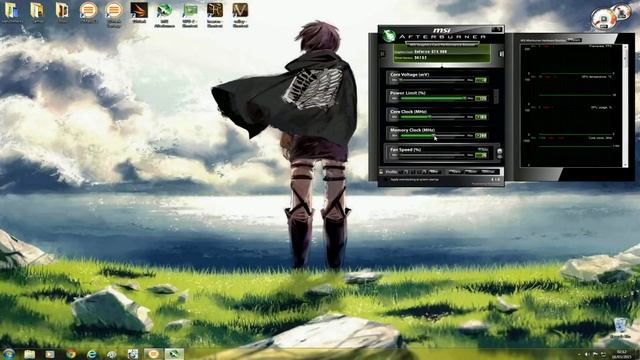Click the Memory Clock slider
This screenshot has width=640, height=360.
coord(432,135)
